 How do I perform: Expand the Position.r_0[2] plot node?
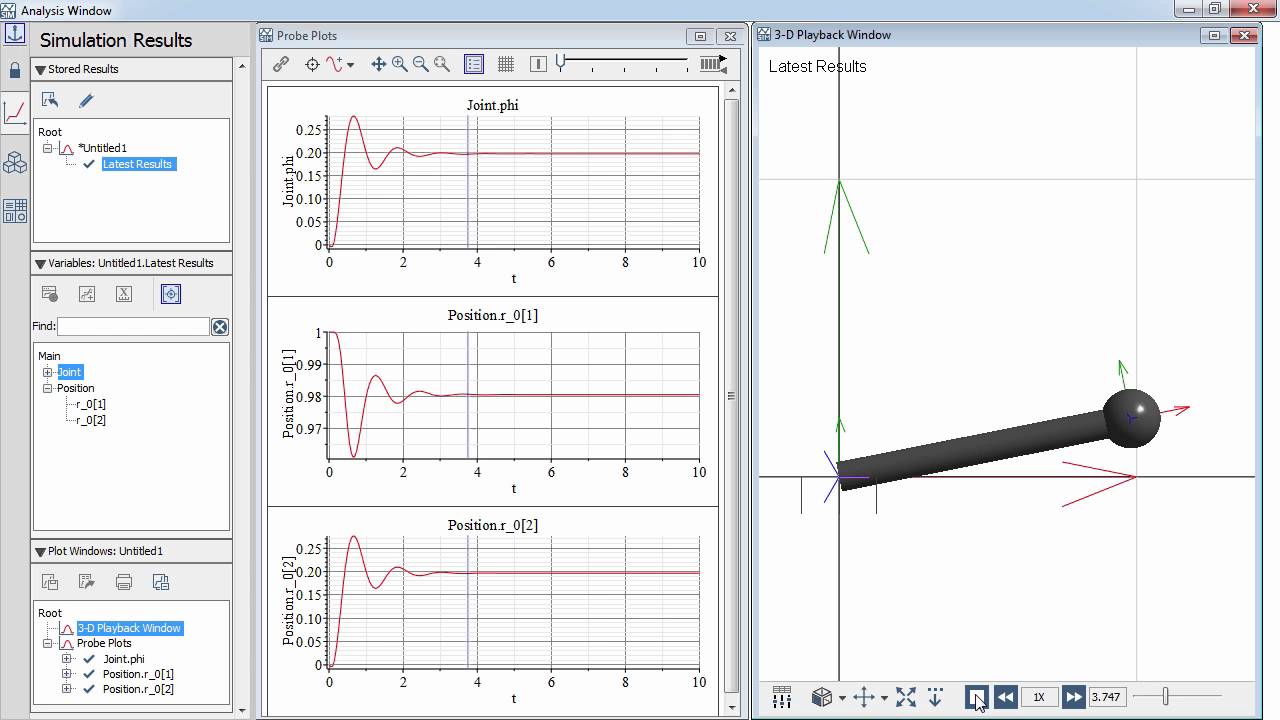[x=67, y=689]
